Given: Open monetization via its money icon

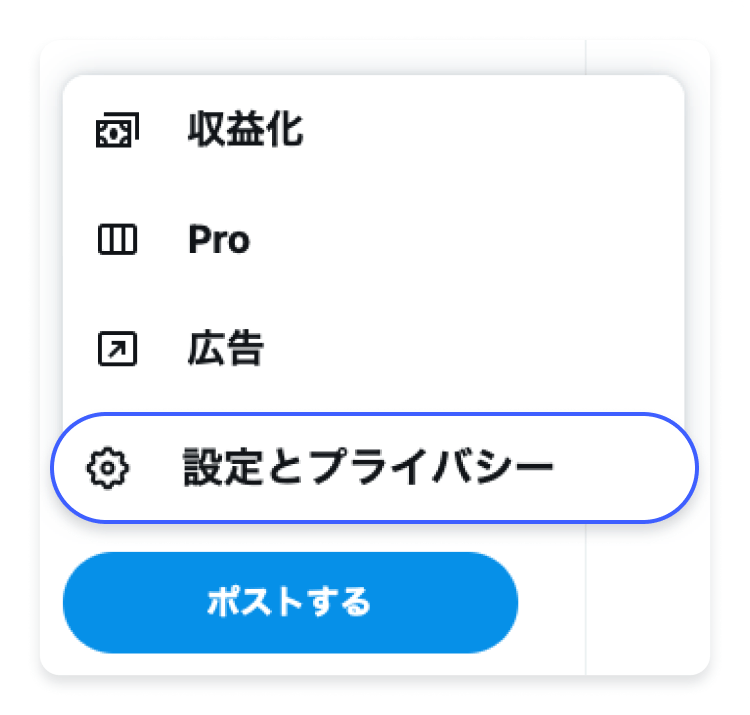Looking at the screenshot, I should coord(117,131).
